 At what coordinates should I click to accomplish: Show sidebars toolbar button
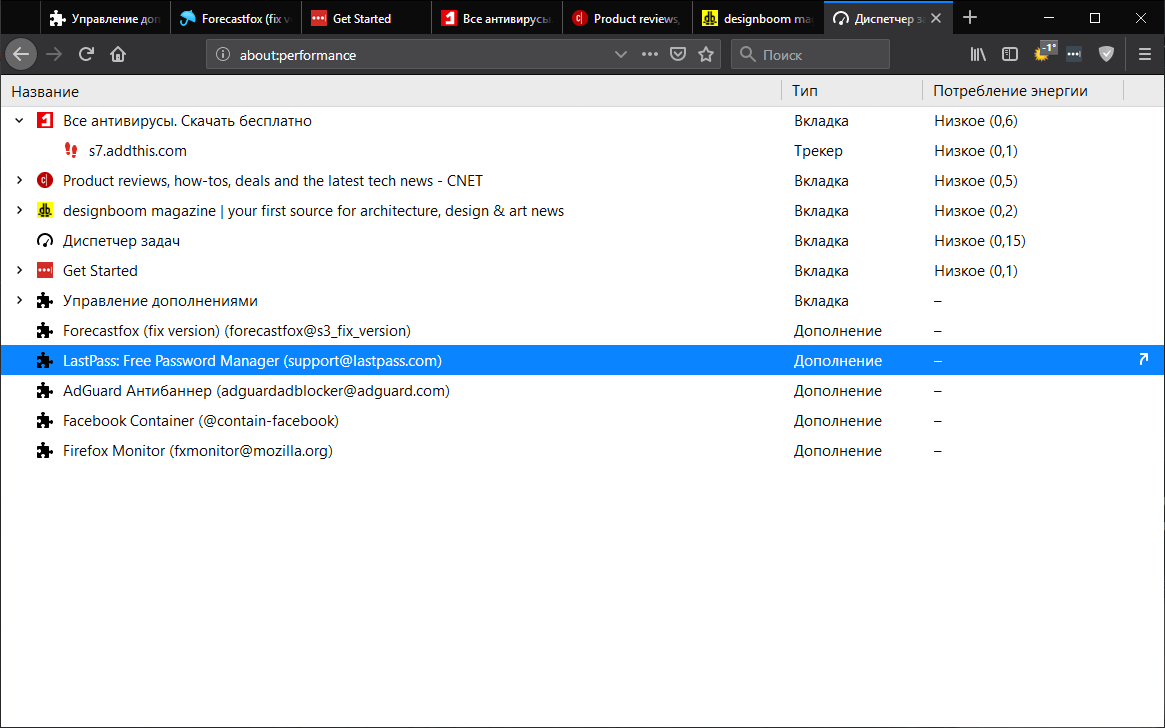click(1010, 54)
